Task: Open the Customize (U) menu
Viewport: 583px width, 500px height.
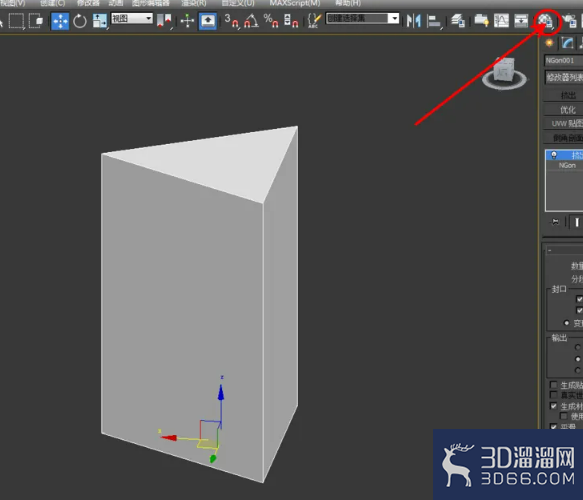Action: point(238,3)
